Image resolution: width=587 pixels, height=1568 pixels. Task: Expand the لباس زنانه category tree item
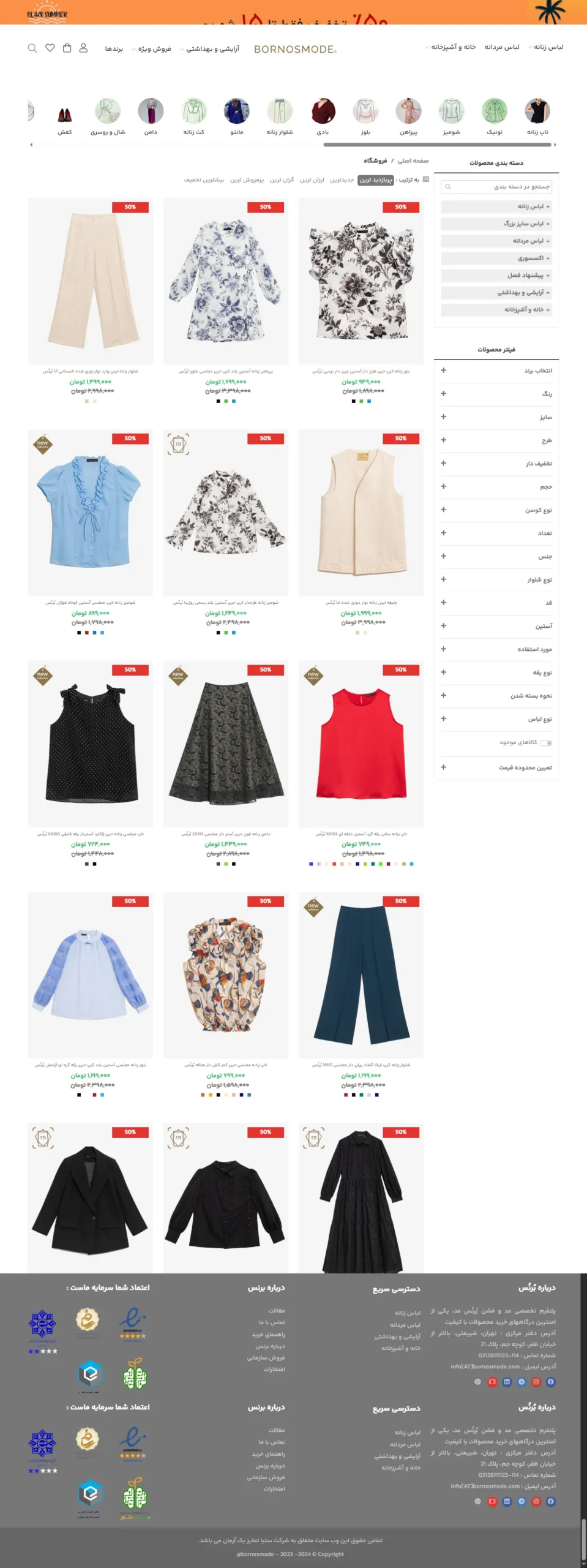pyautogui.click(x=496, y=207)
